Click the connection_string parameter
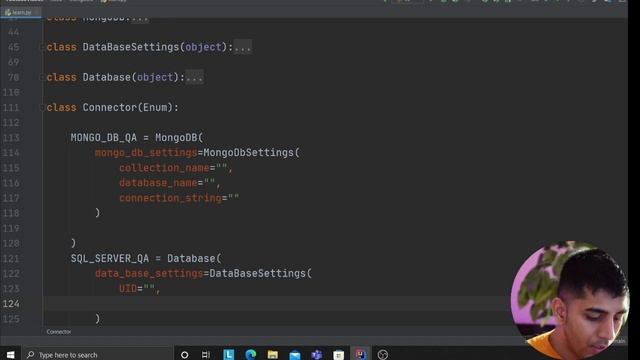The image size is (640, 360). point(170,198)
